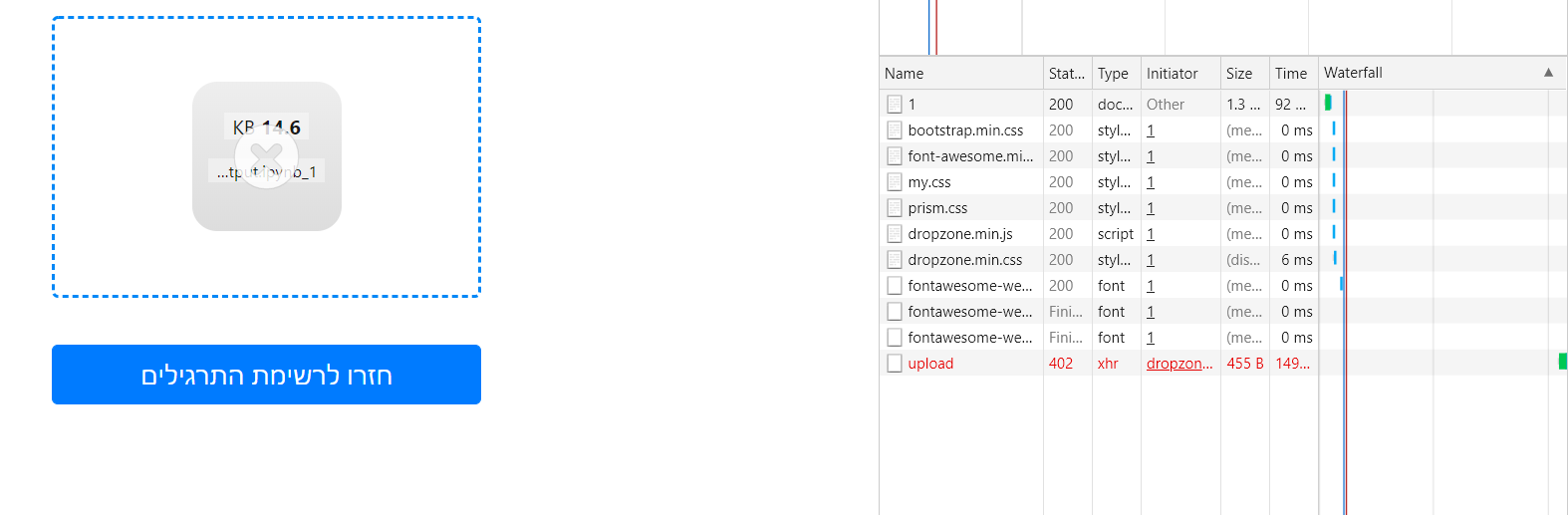This screenshot has height=515, width=1568.
Task: Open initiator link in the my.css row
Action: (1151, 182)
